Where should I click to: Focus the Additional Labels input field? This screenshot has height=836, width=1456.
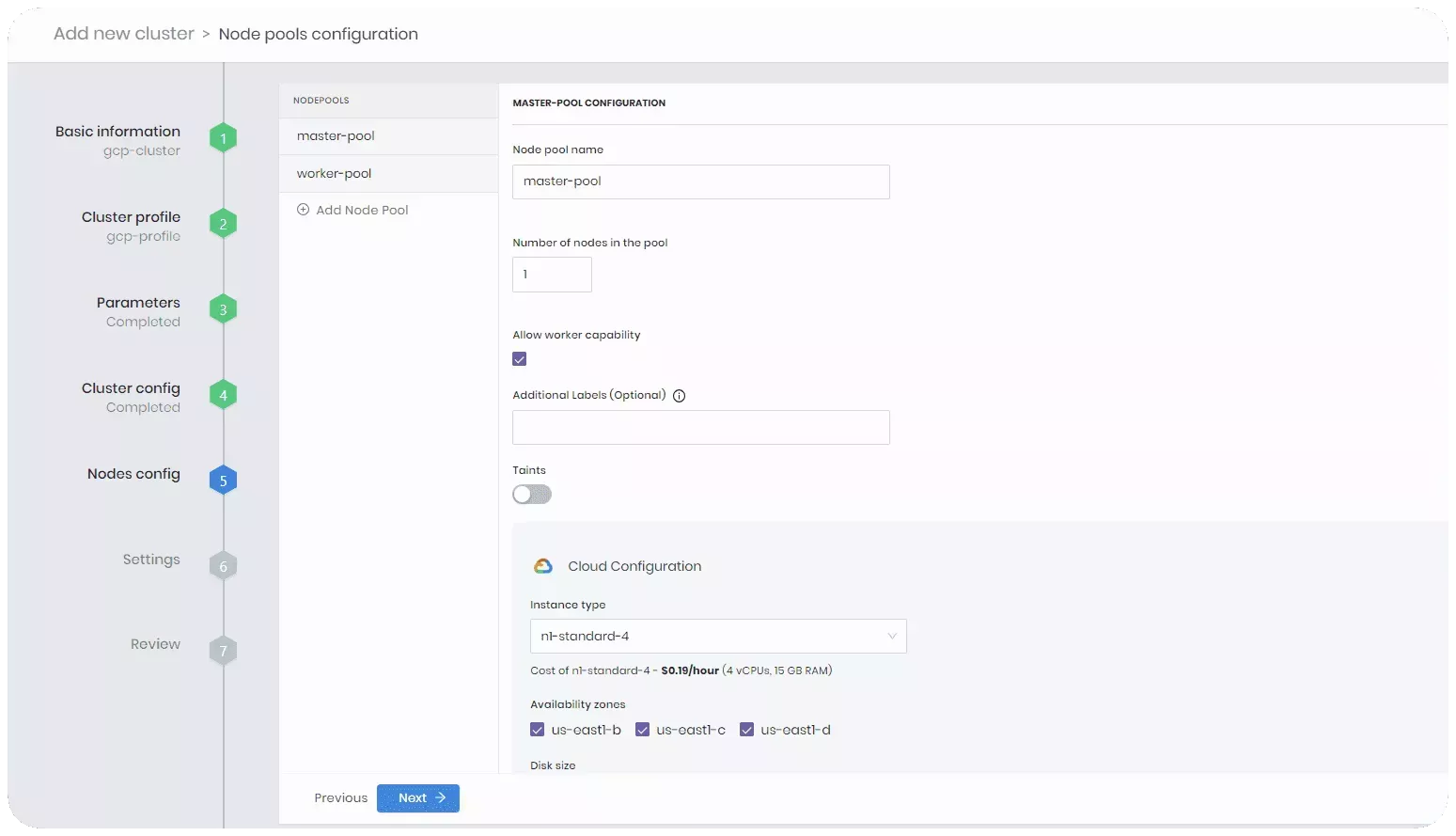click(701, 428)
